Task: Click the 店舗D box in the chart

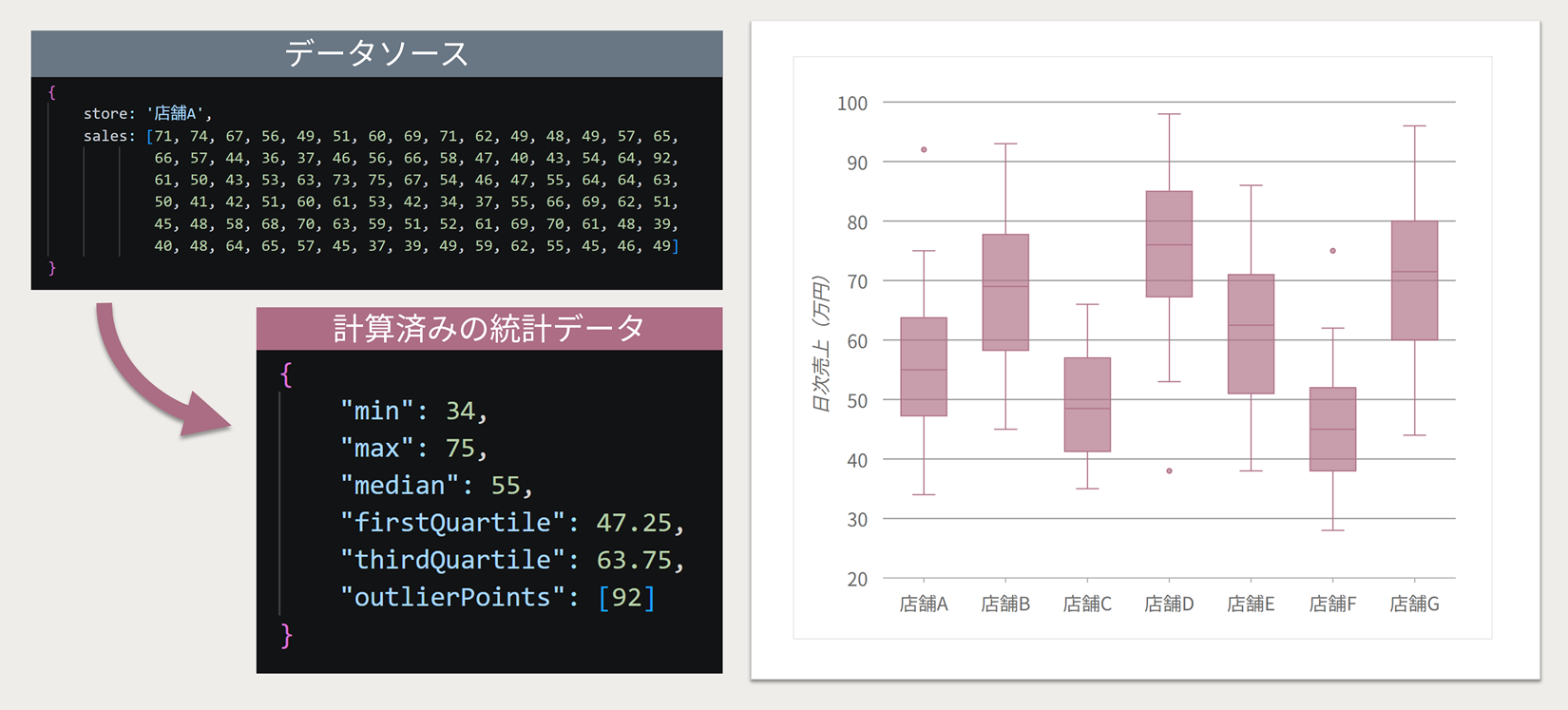Action: tap(1169, 244)
